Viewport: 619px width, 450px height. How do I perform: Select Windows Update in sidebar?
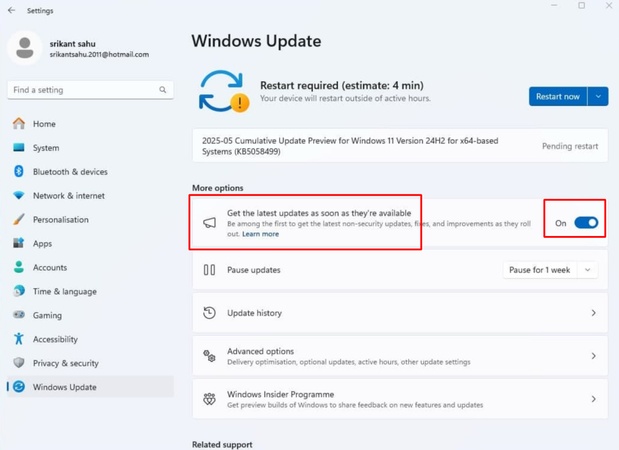point(90,387)
